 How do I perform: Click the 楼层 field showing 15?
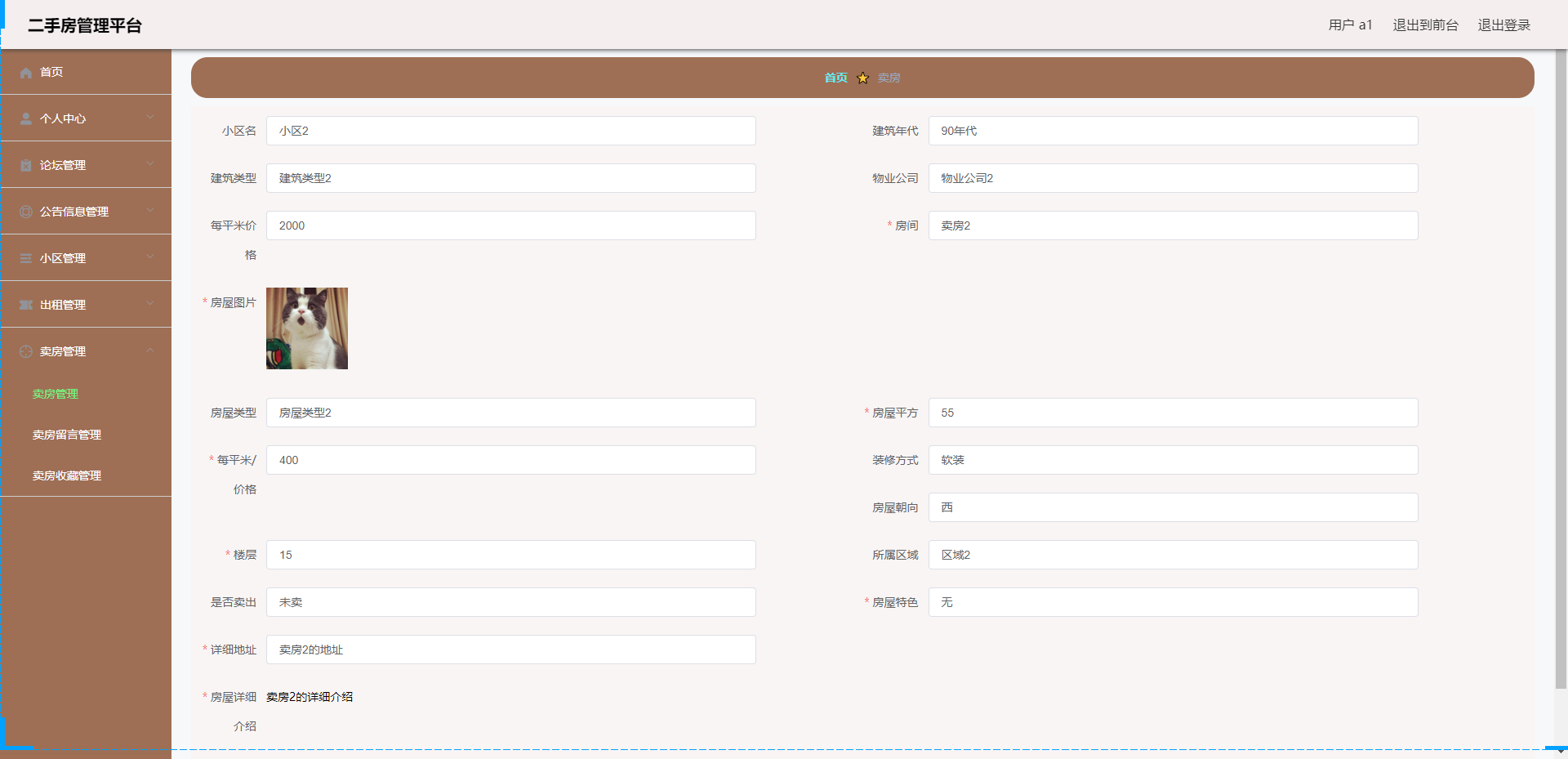(511, 555)
